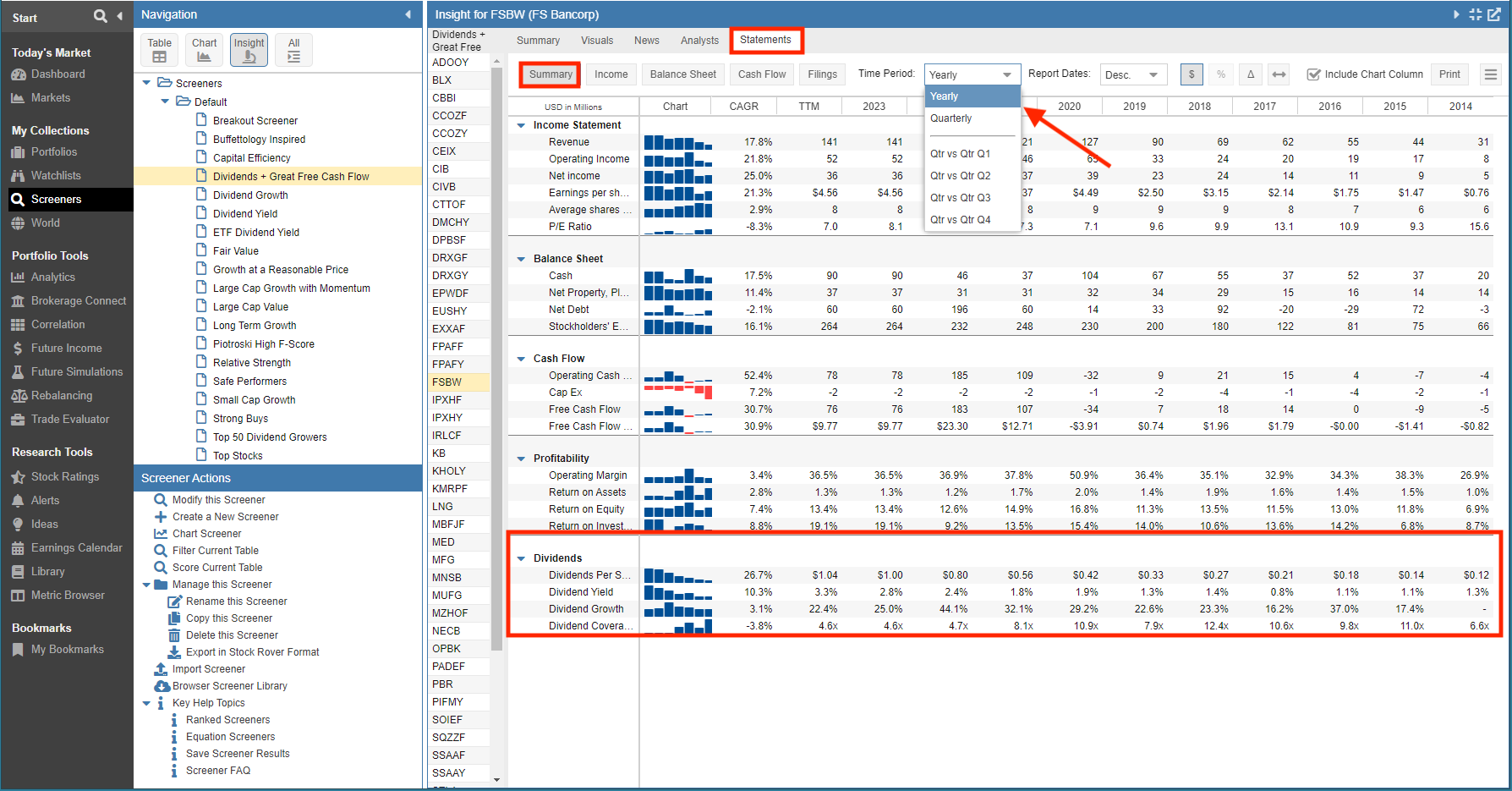1512x791 pixels.
Task: Open the News tab
Action: (x=646, y=41)
